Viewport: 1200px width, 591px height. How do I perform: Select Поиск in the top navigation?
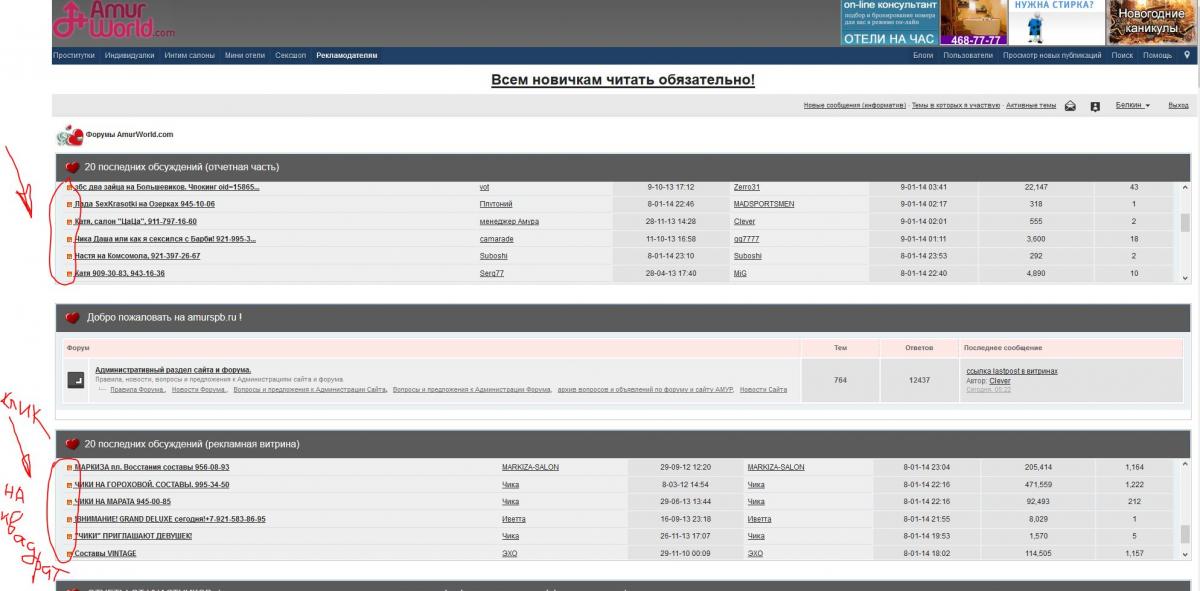pos(1122,56)
